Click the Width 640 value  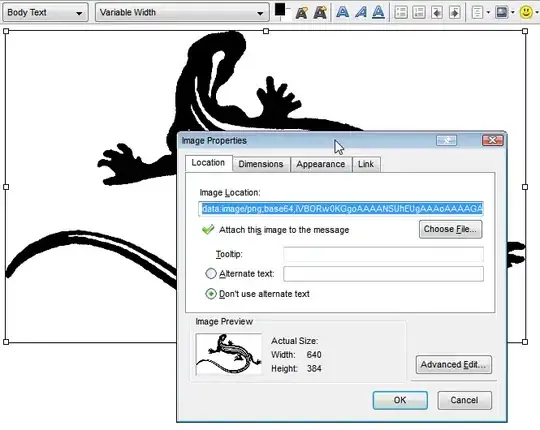tap(314, 355)
